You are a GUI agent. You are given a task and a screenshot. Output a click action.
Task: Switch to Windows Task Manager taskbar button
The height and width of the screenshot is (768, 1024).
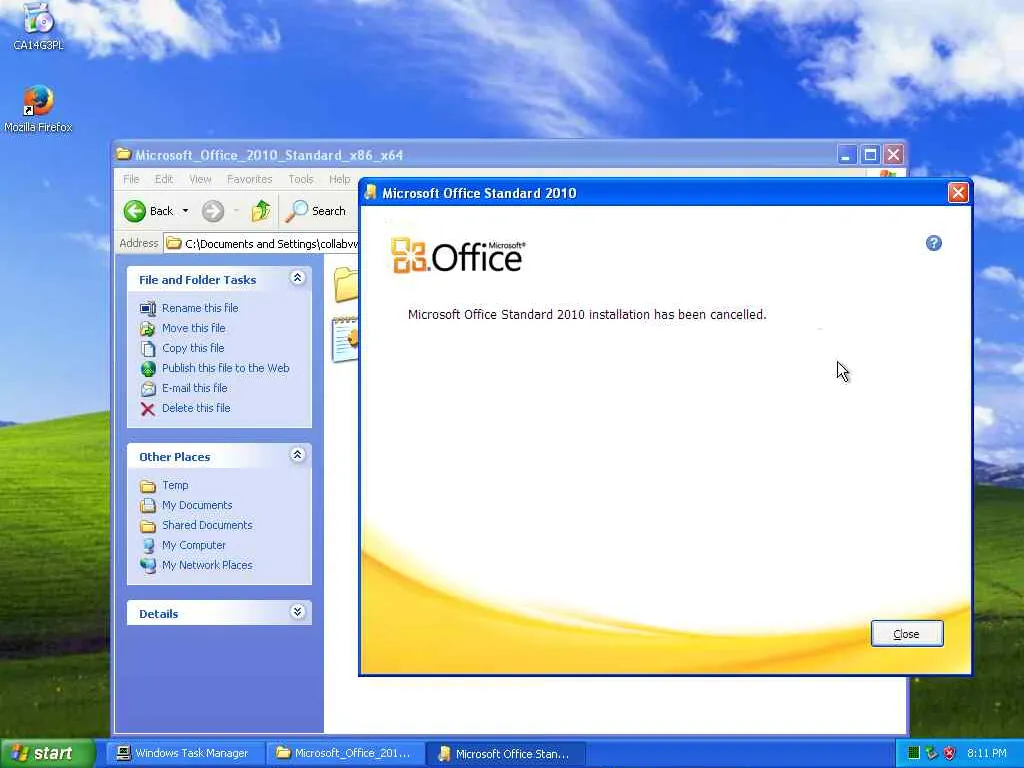tap(185, 754)
